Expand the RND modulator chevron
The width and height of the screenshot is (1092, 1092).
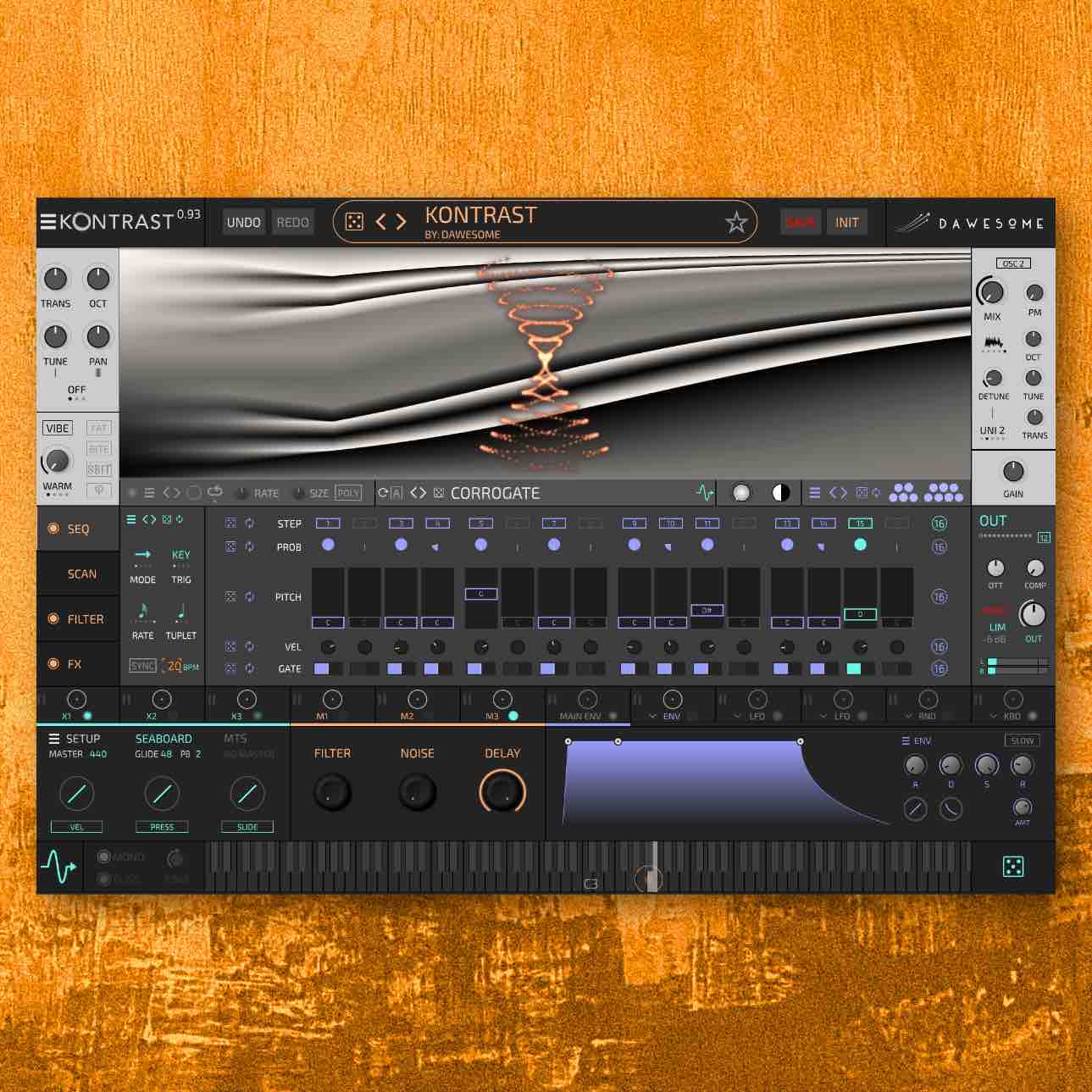pos(908,717)
